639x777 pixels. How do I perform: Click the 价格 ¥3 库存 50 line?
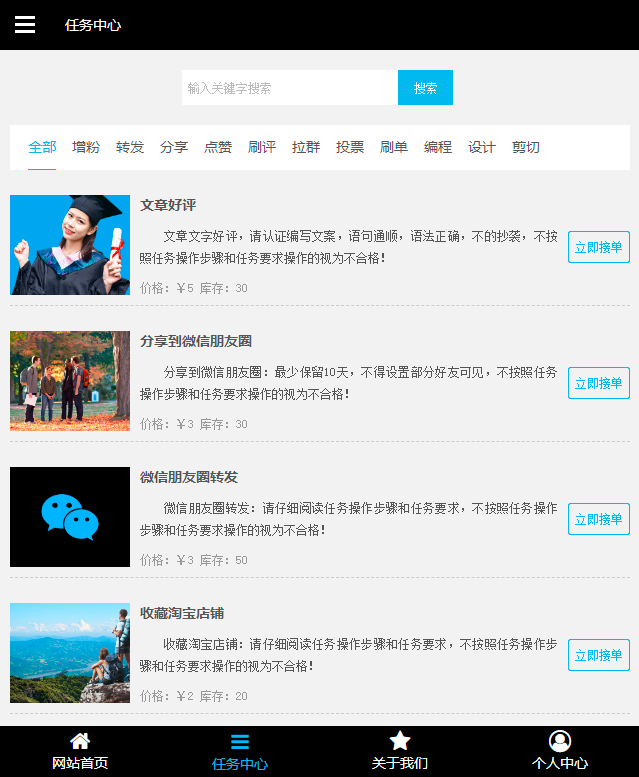(x=194, y=560)
